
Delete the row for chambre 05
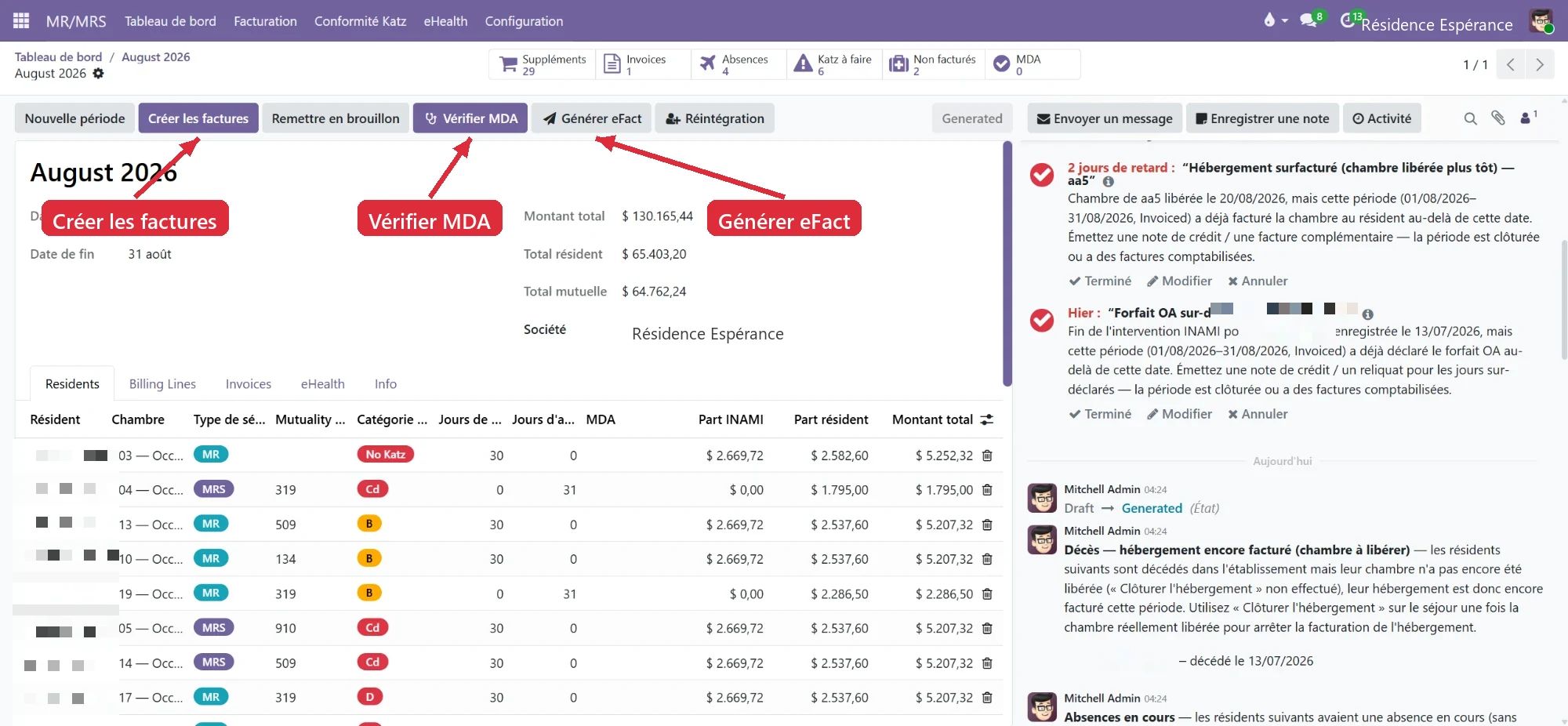coord(987,628)
